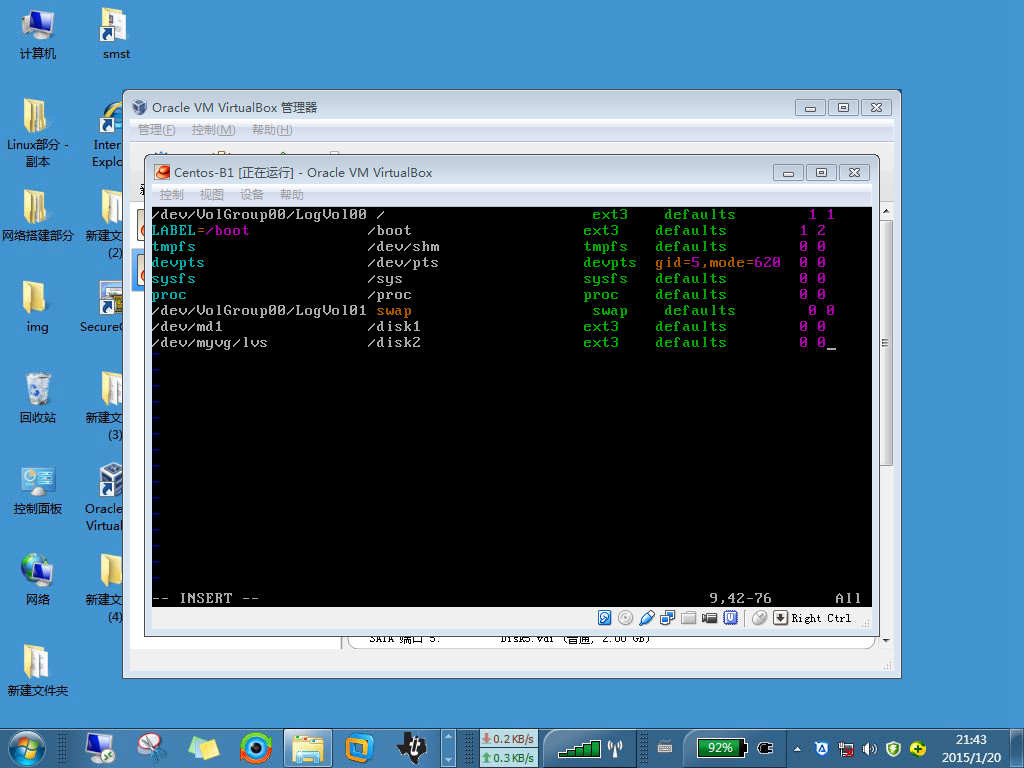Screen dimensions: 1024x768
Task: Click the scroll up arrow of VirtualBox manager
Action: tap(886, 212)
